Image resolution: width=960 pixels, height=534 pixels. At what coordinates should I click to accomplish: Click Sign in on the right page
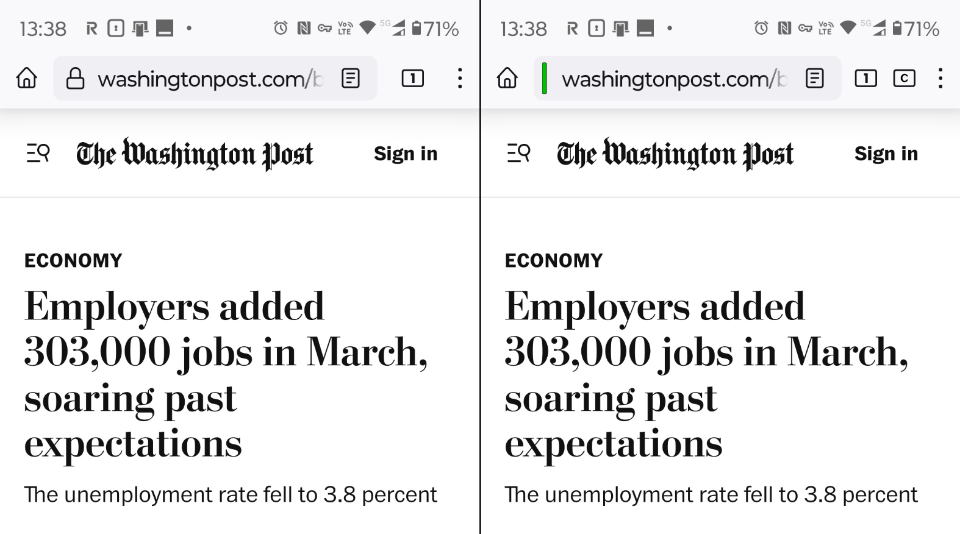885,154
